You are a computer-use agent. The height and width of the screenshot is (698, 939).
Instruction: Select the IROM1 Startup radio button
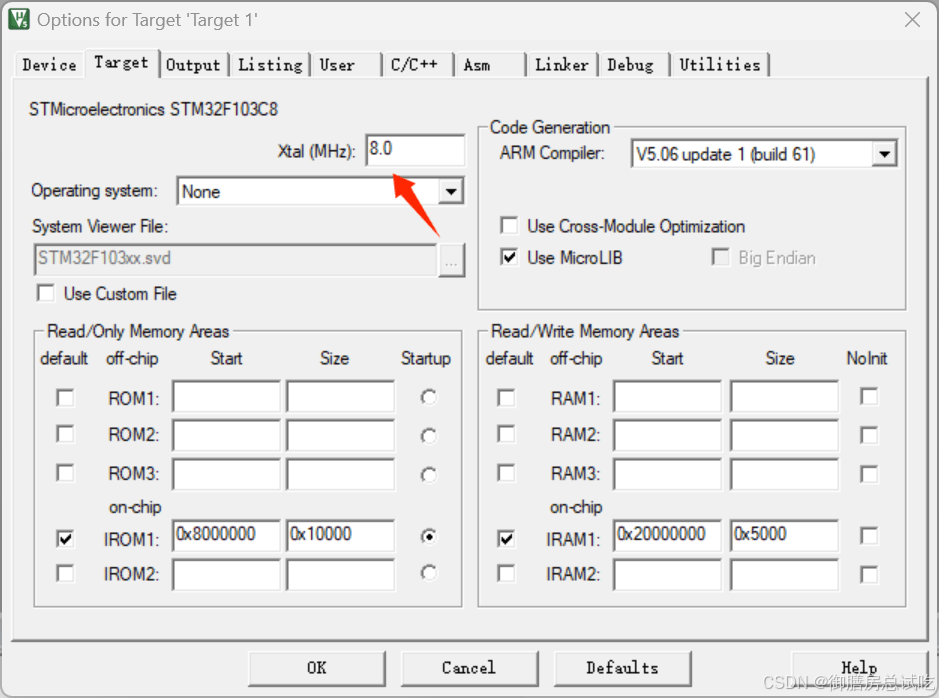pyautogui.click(x=428, y=536)
